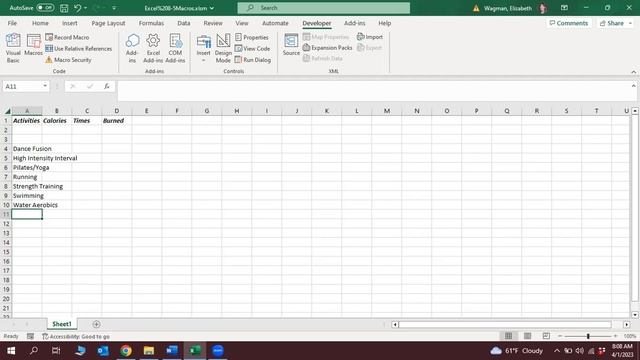Add a new sheet with plus button

(x=96, y=324)
